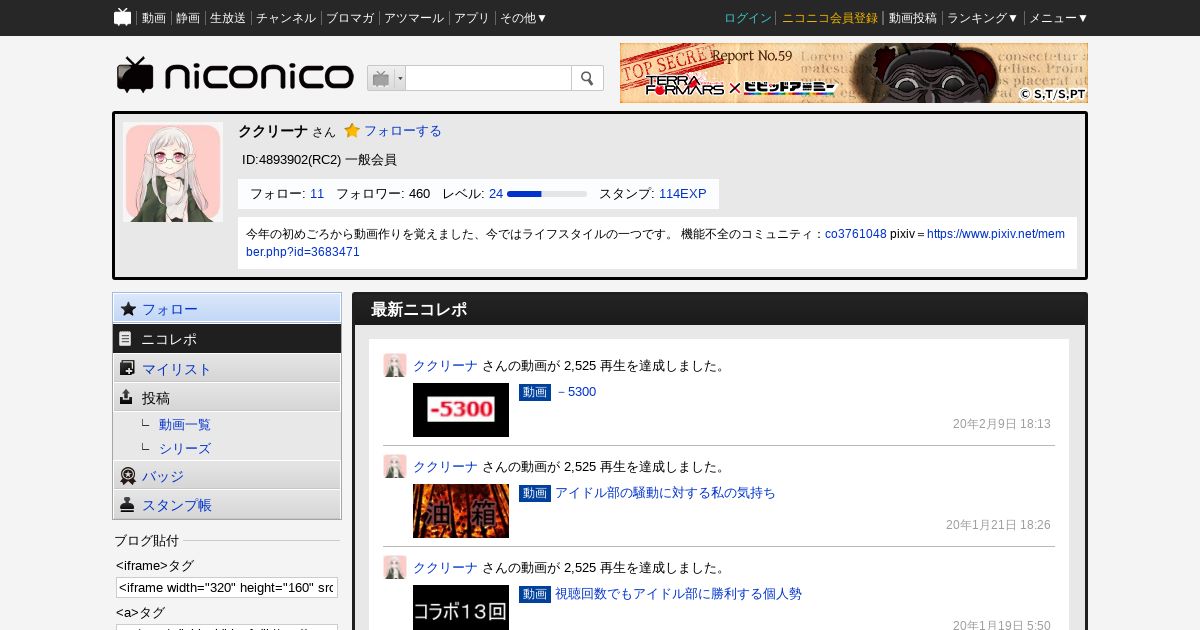Select ニコレポ in the sidebar menu
Image resolution: width=1200 pixels, height=630 pixels.
pos(227,339)
